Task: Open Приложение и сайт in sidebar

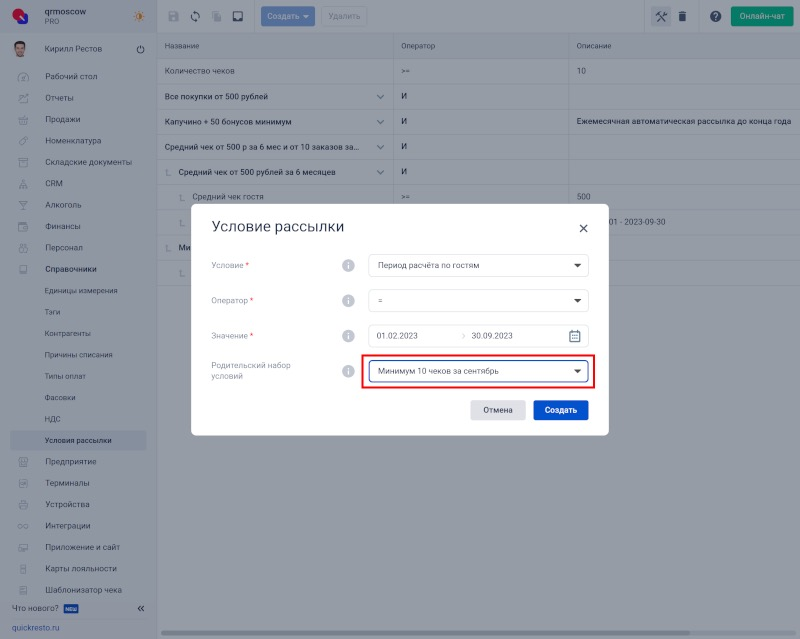Action: pyautogui.click(x=82, y=547)
